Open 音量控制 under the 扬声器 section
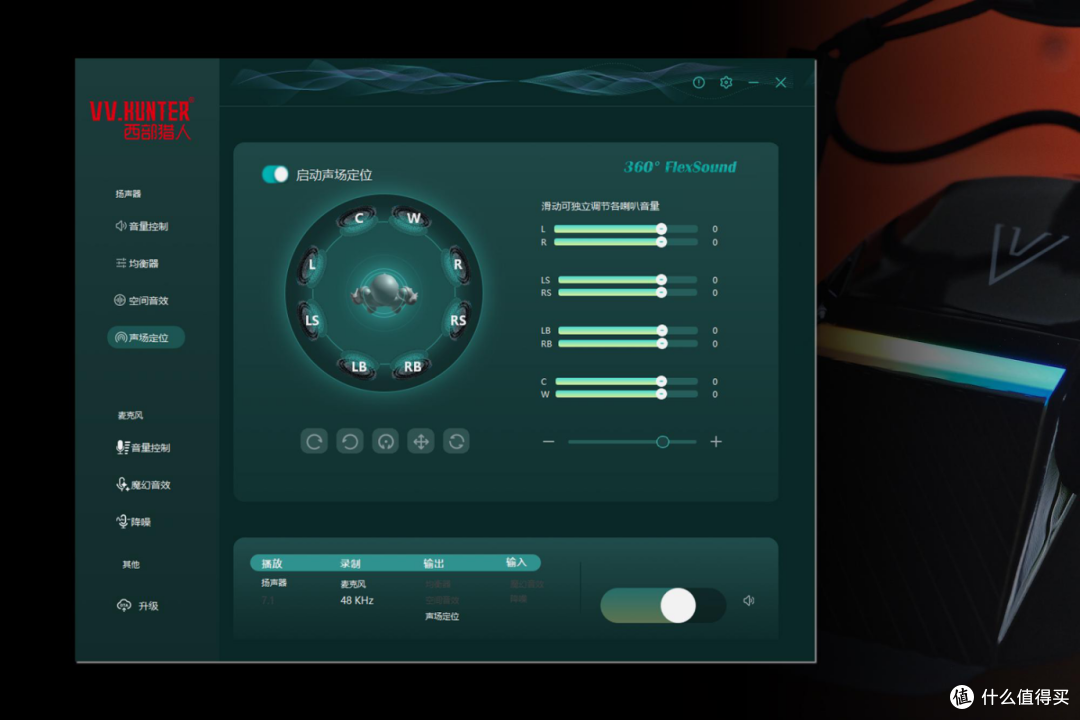 click(x=142, y=226)
